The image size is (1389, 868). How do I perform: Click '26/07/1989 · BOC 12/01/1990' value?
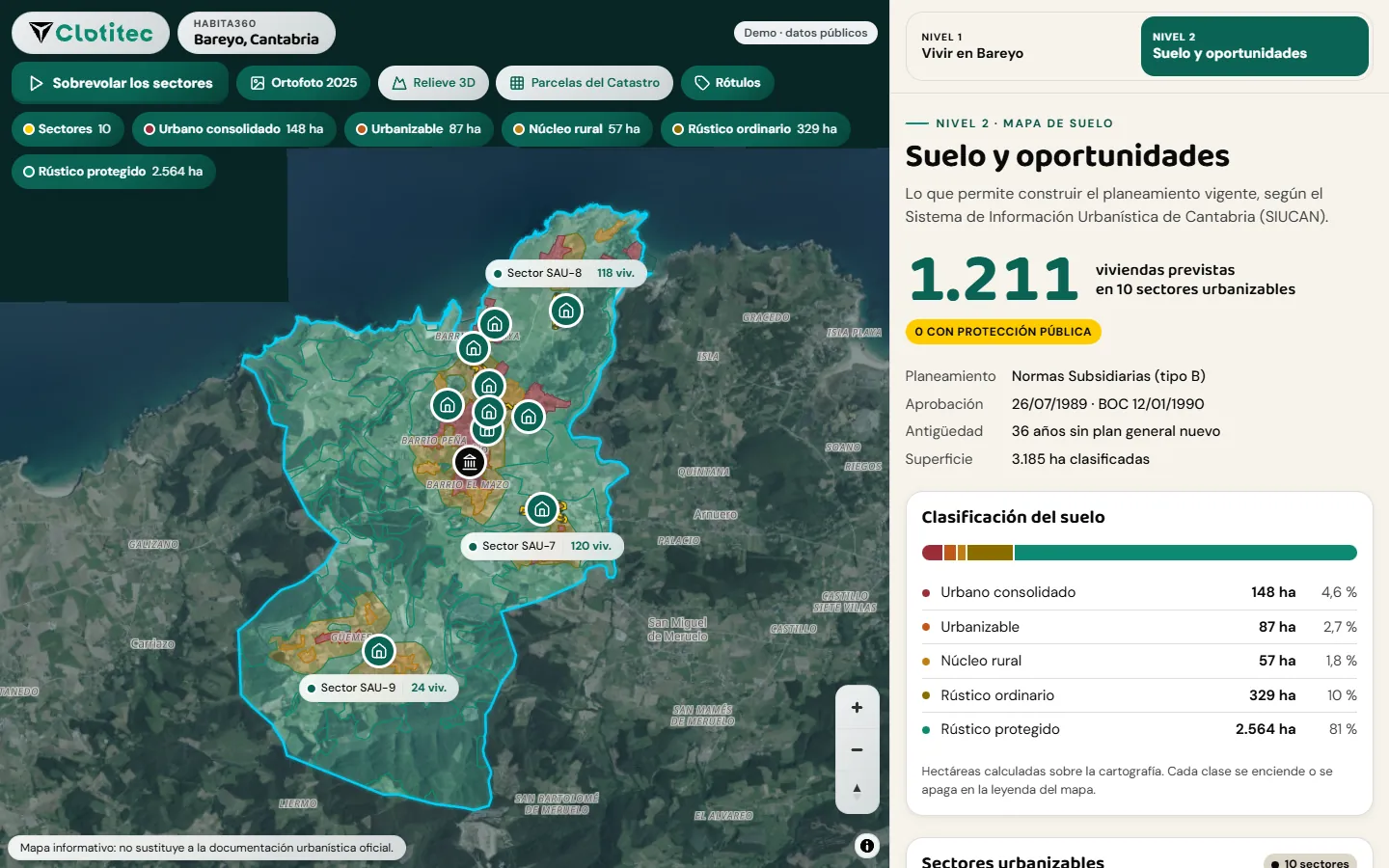[1107, 404]
